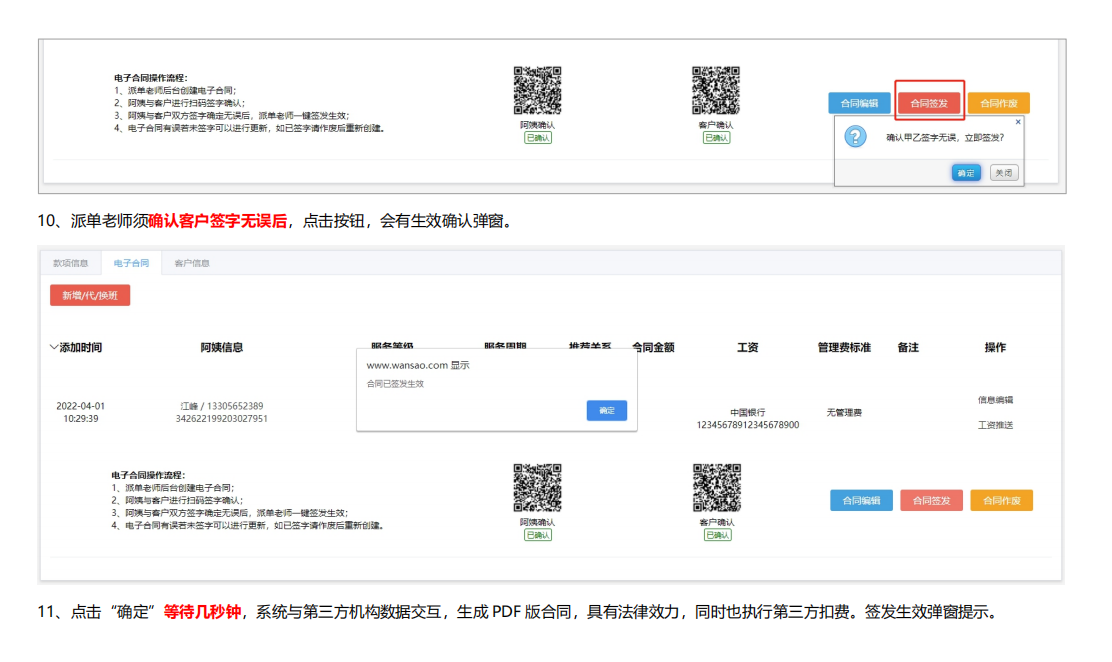Toggle the sort chevron beside 添加时间
The image size is (1112, 662).
point(53,347)
